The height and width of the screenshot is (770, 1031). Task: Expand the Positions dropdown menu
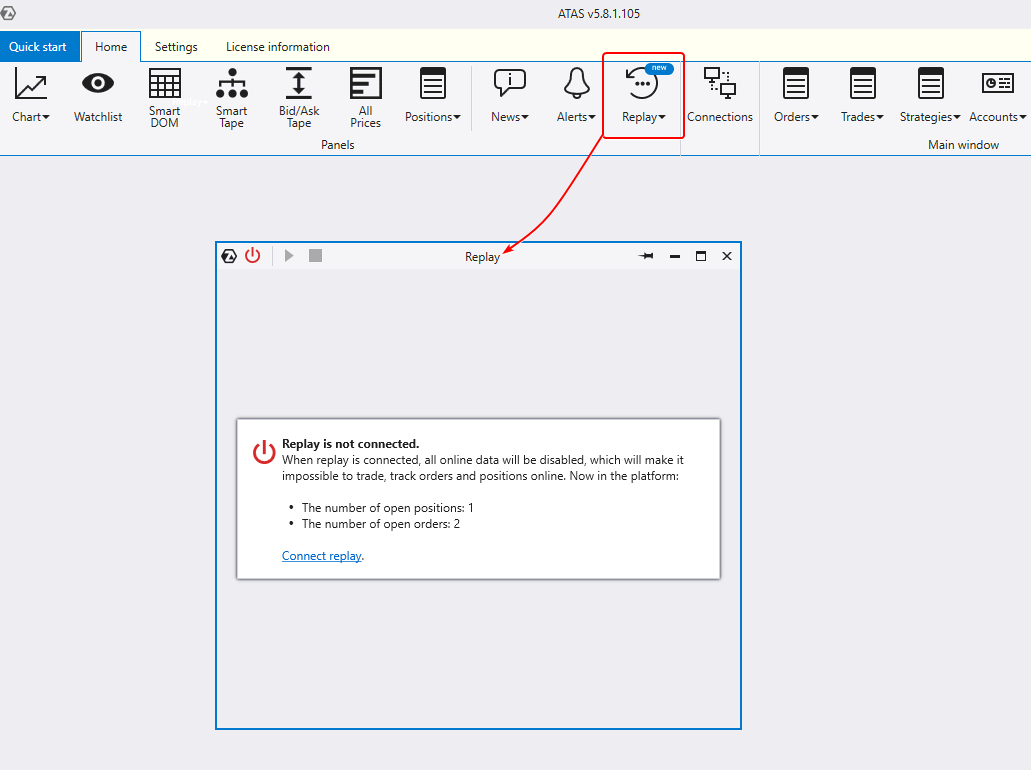point(432,97)
